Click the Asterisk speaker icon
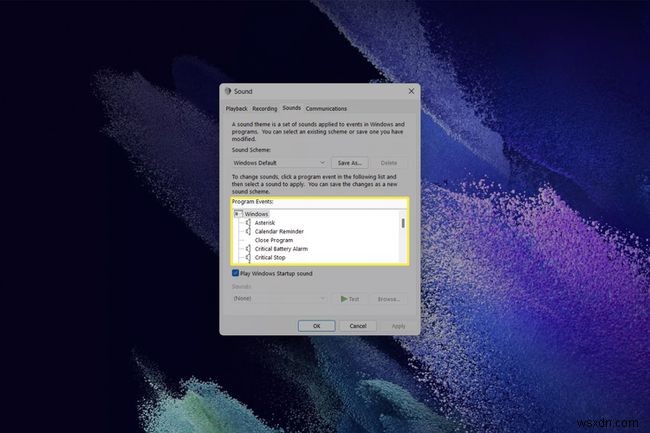The width and height of the screenshot is (650, 433). pos(248,223)
